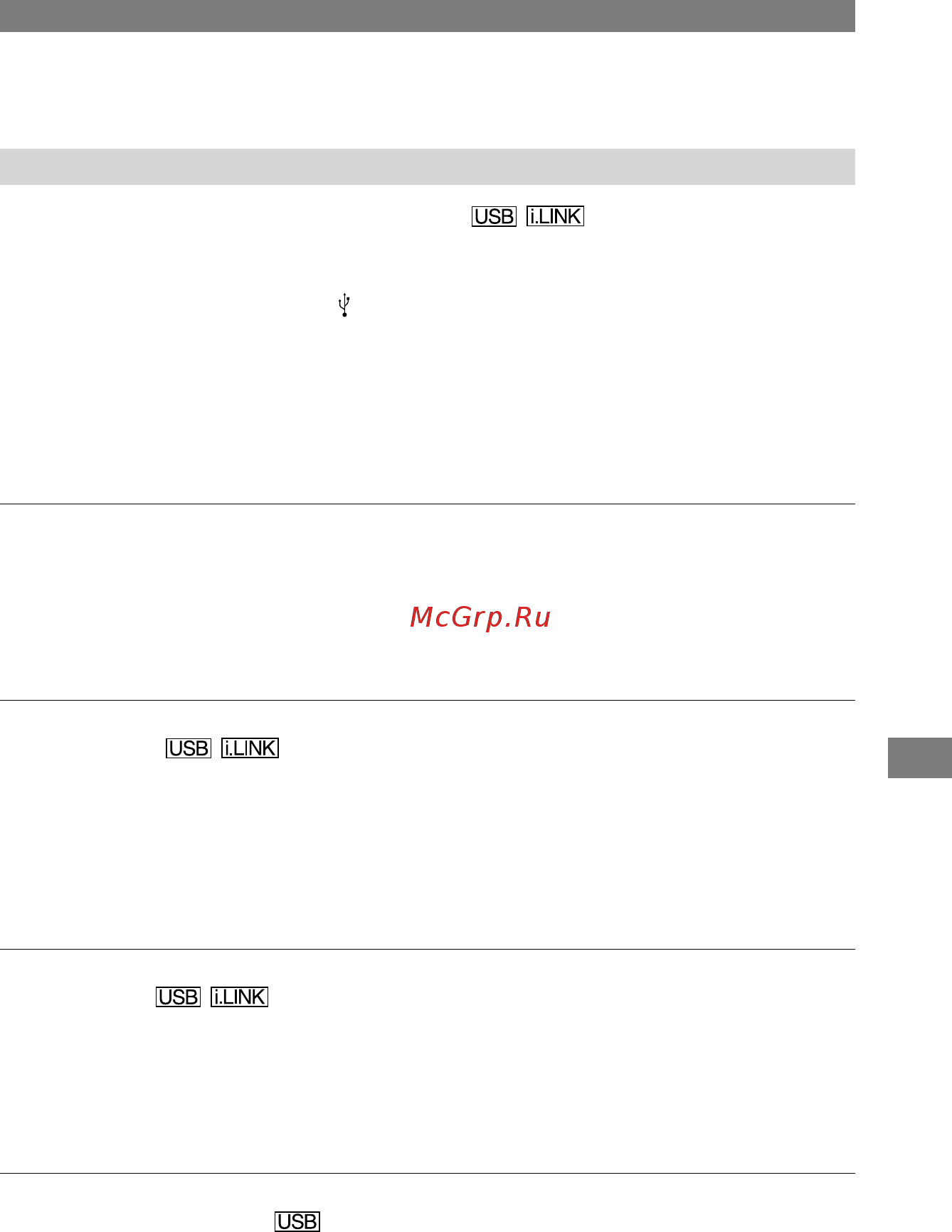
Task: Click the white margin right of the dark header bar
Action: [904, 16]
